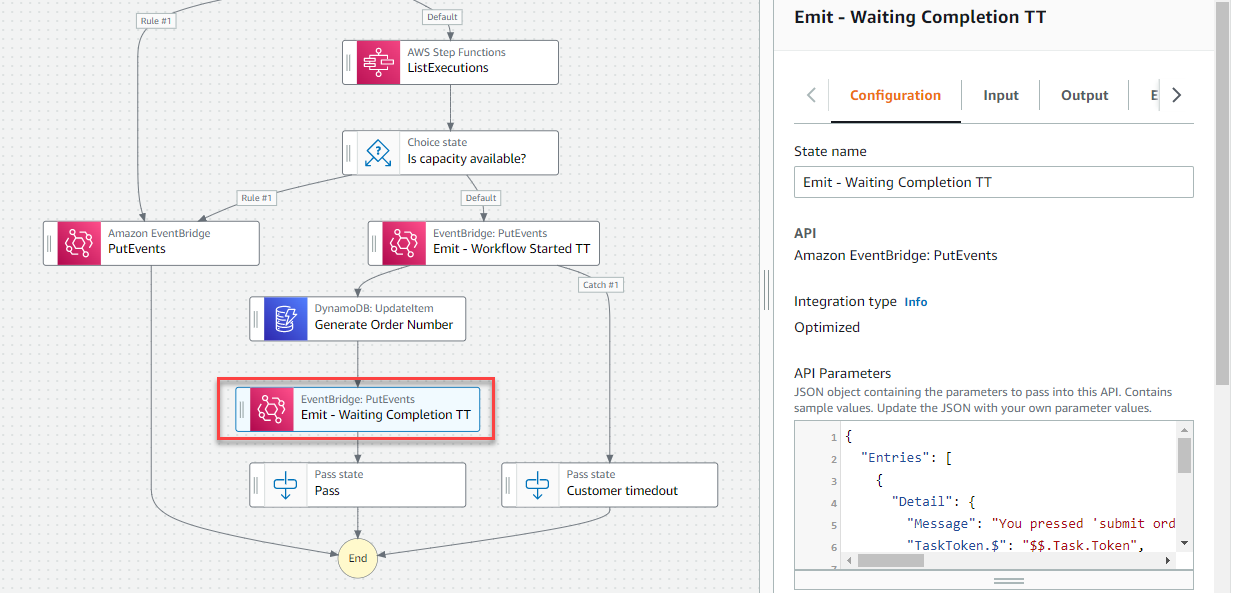This screenshot has height=593, width=1249.
Task: Click the Emit - Workflow Started TT EventBridge icon
Action: [x=404, y=242]
